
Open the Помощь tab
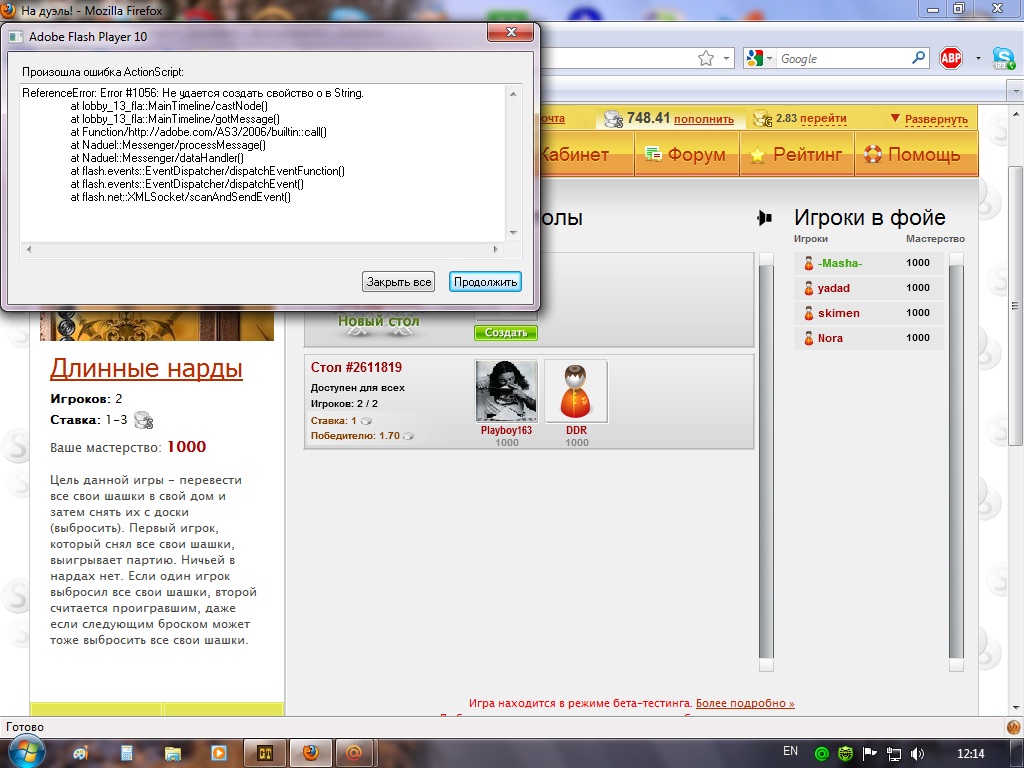912,155
